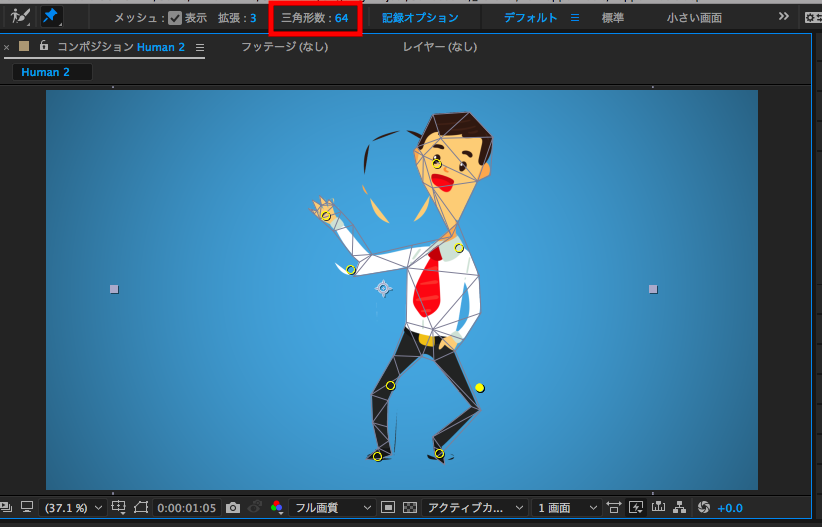Open 記録オプション
The width and height of the screenshot is (822, 527).
point(420,18)
